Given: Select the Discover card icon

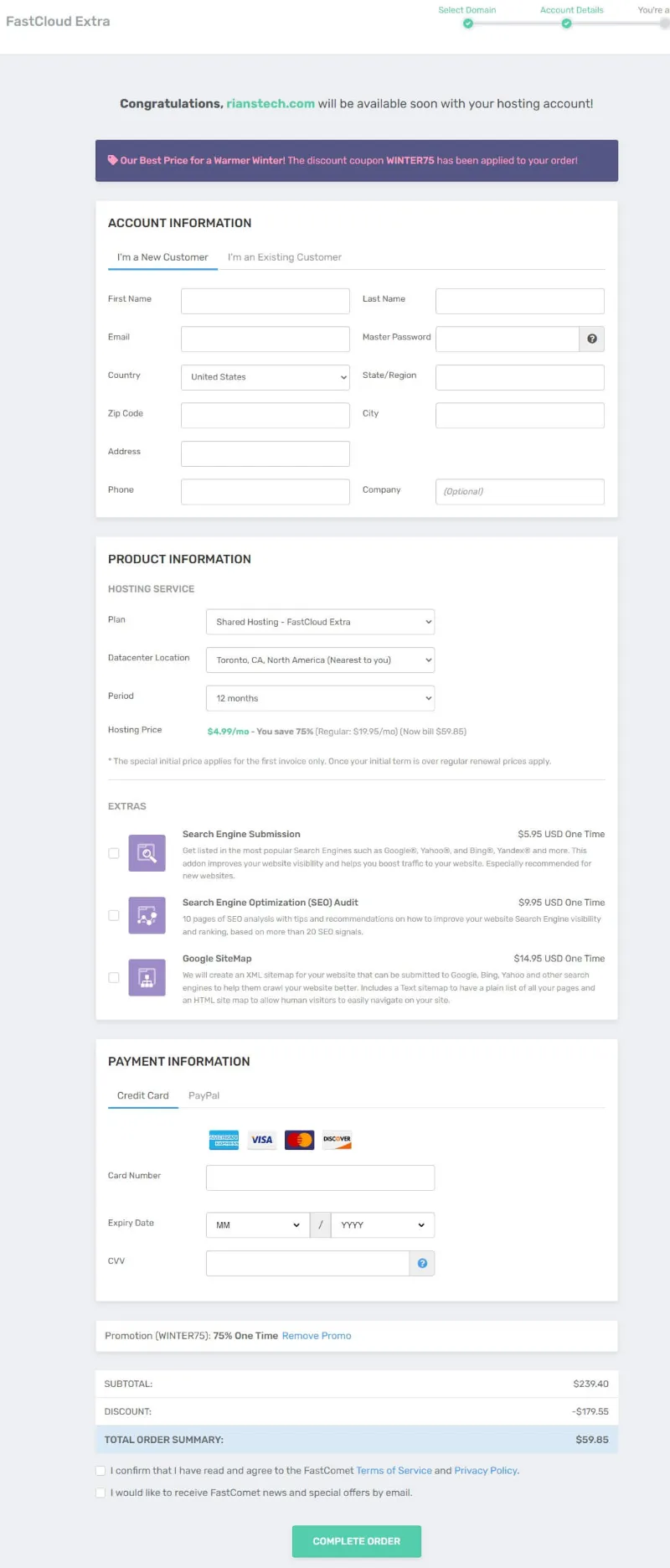Looking at the screenshot, I should [x=337, y=1139].
